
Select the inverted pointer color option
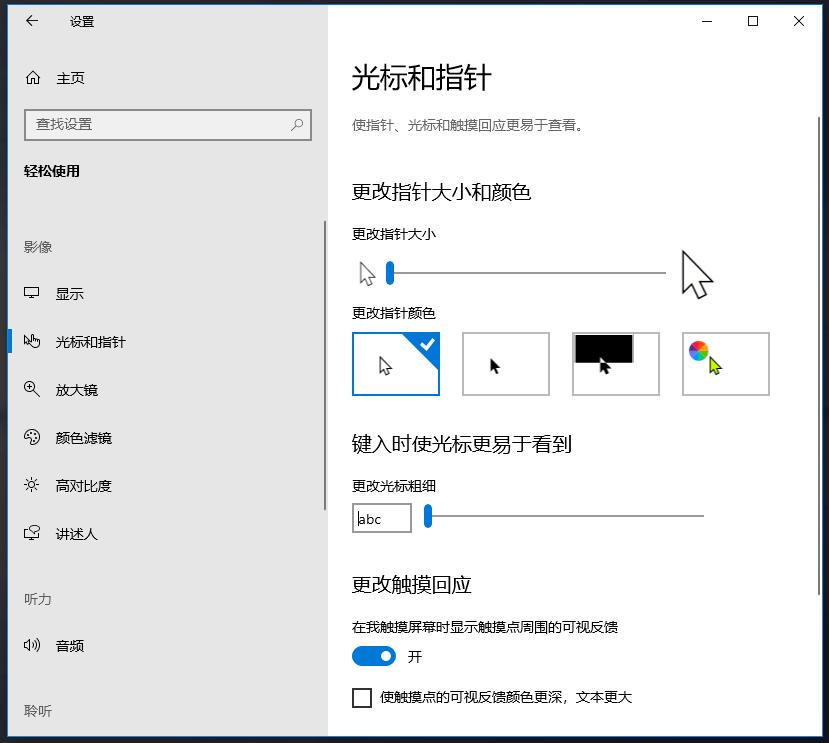click(616, 364)
